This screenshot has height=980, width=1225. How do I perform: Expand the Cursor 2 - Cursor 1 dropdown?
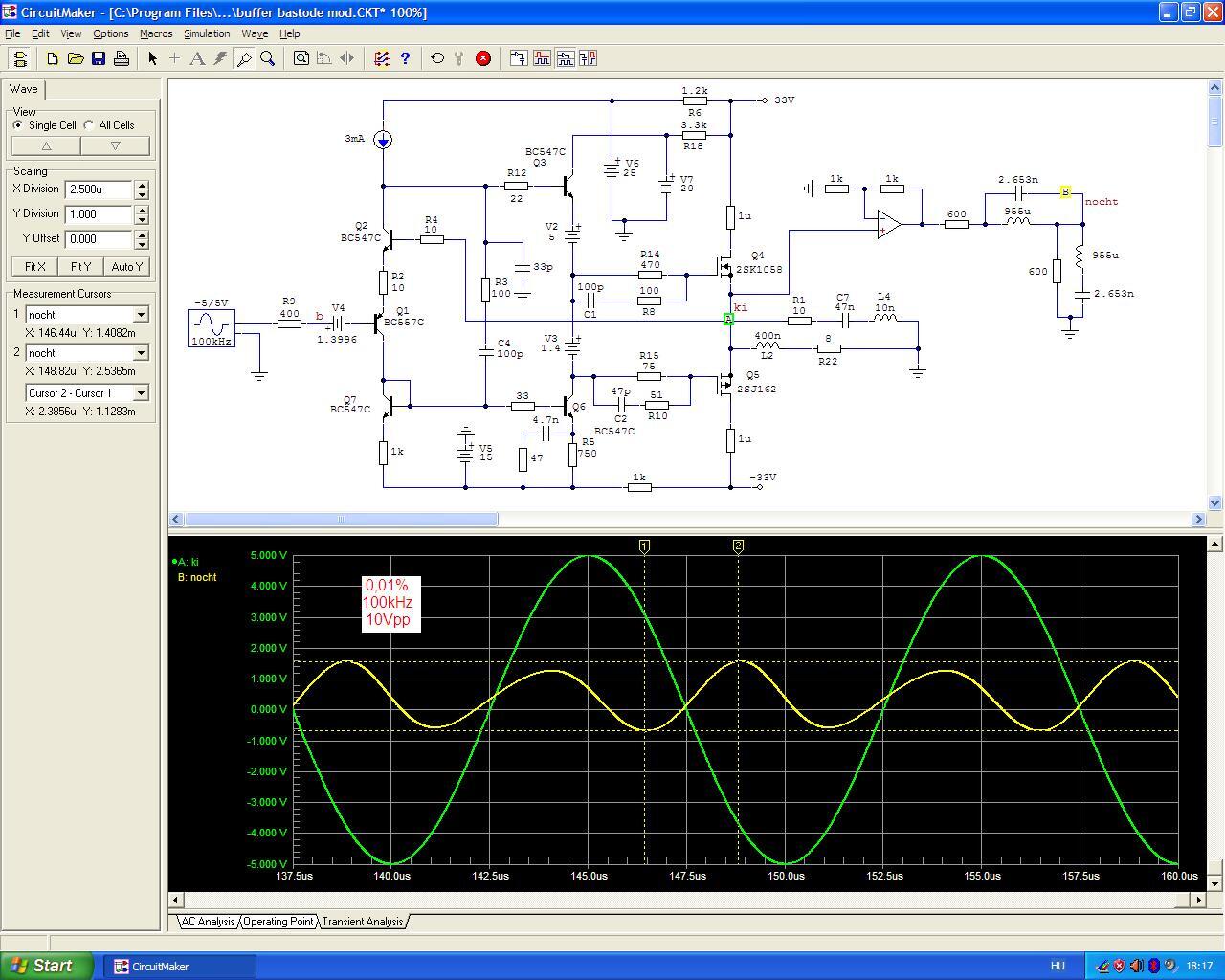click(141, 393)
